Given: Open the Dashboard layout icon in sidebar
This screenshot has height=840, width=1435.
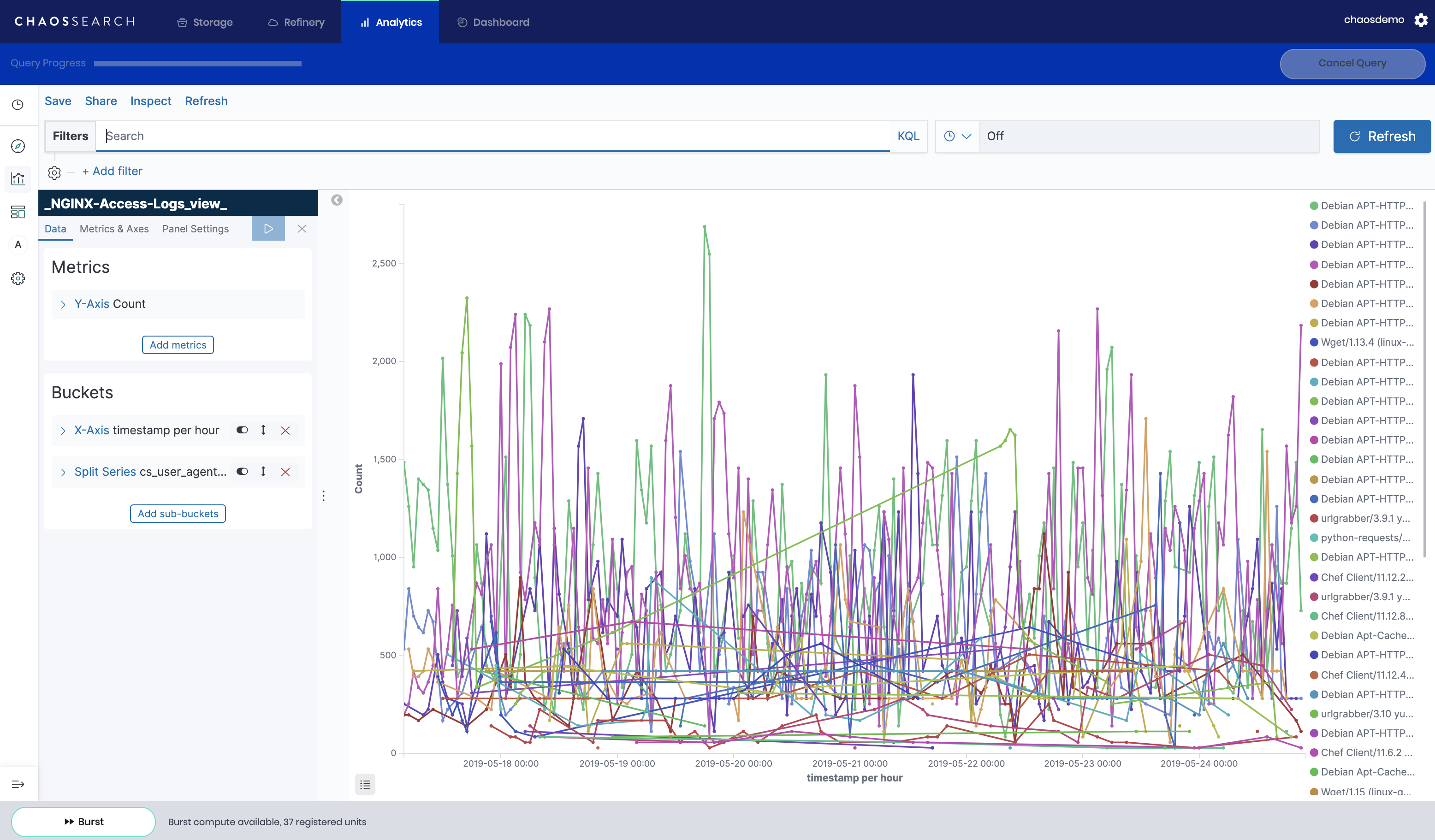Looking at the screenshot, I should pos(18,212).
